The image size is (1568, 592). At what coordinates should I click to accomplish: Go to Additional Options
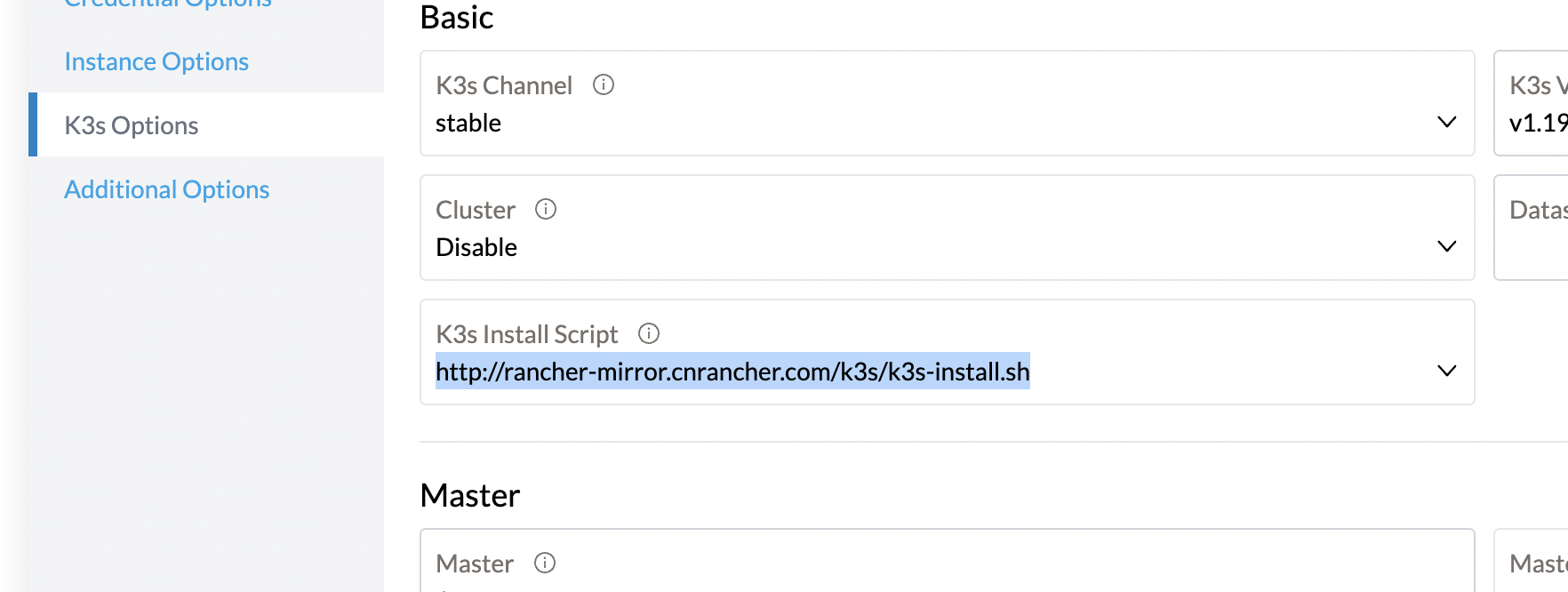(166, 188)
